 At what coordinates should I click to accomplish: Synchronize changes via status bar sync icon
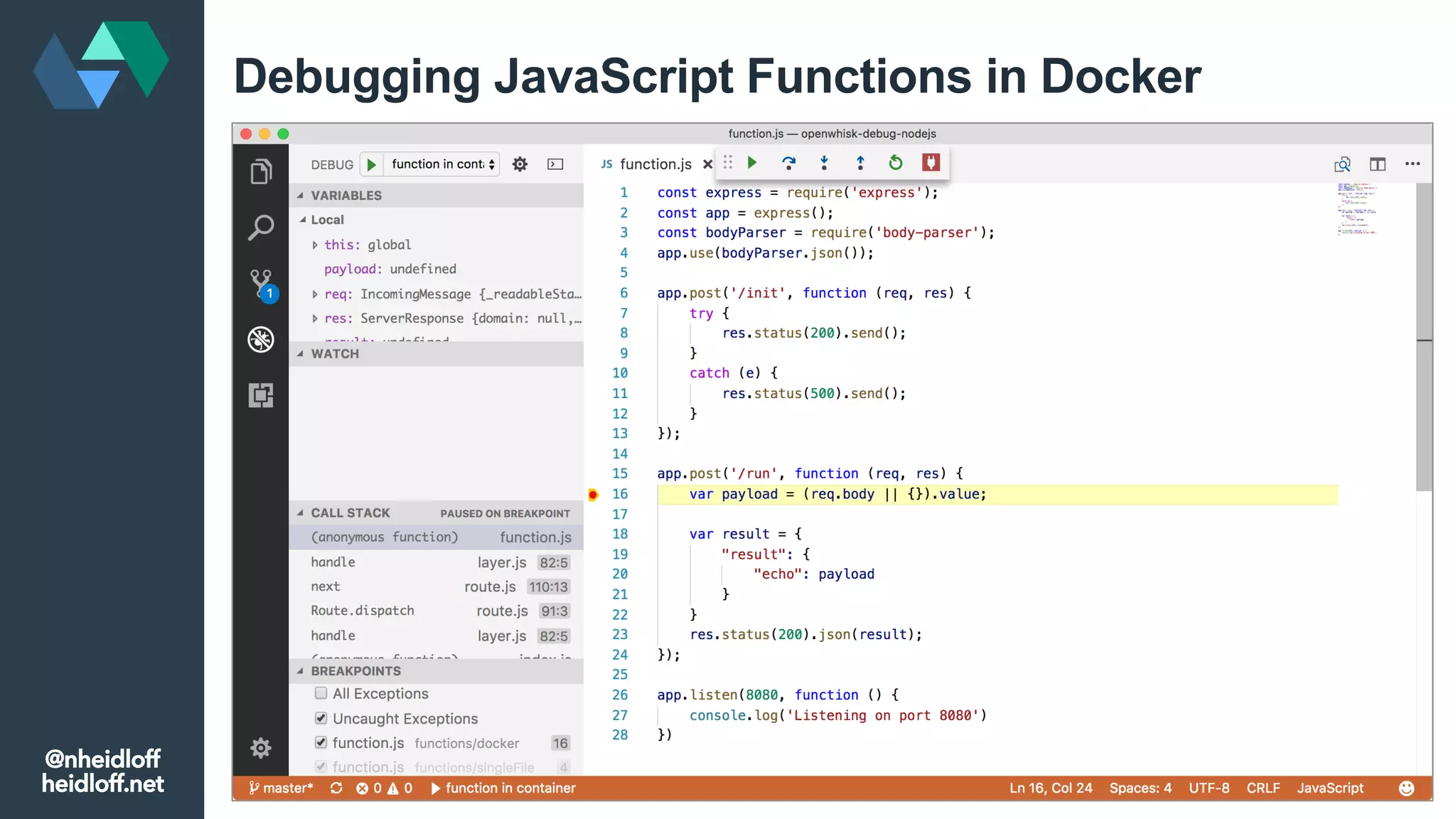click(x=336, y=788)
